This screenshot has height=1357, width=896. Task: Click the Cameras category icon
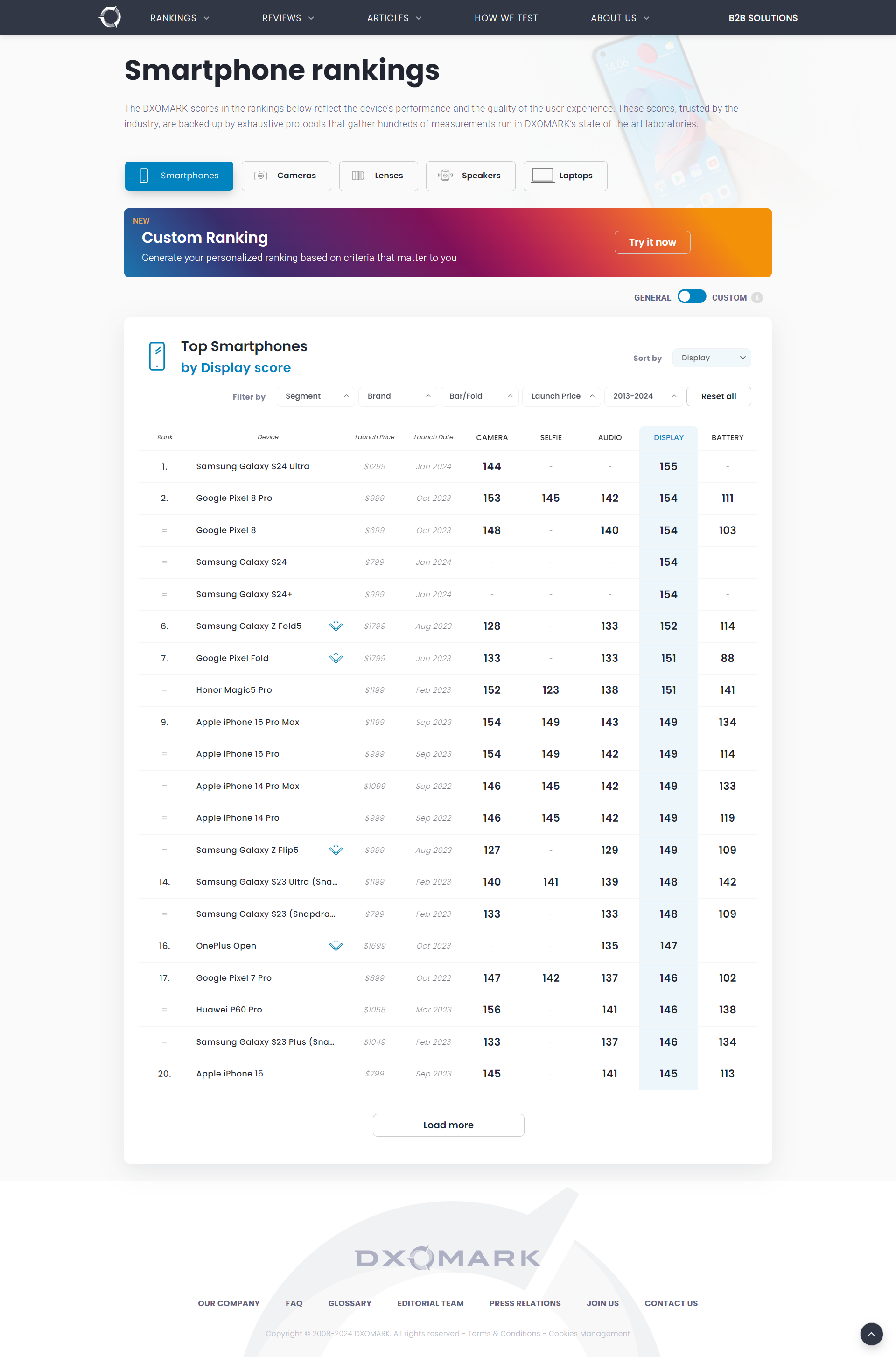pyautogui.click(x=261, y=175)
